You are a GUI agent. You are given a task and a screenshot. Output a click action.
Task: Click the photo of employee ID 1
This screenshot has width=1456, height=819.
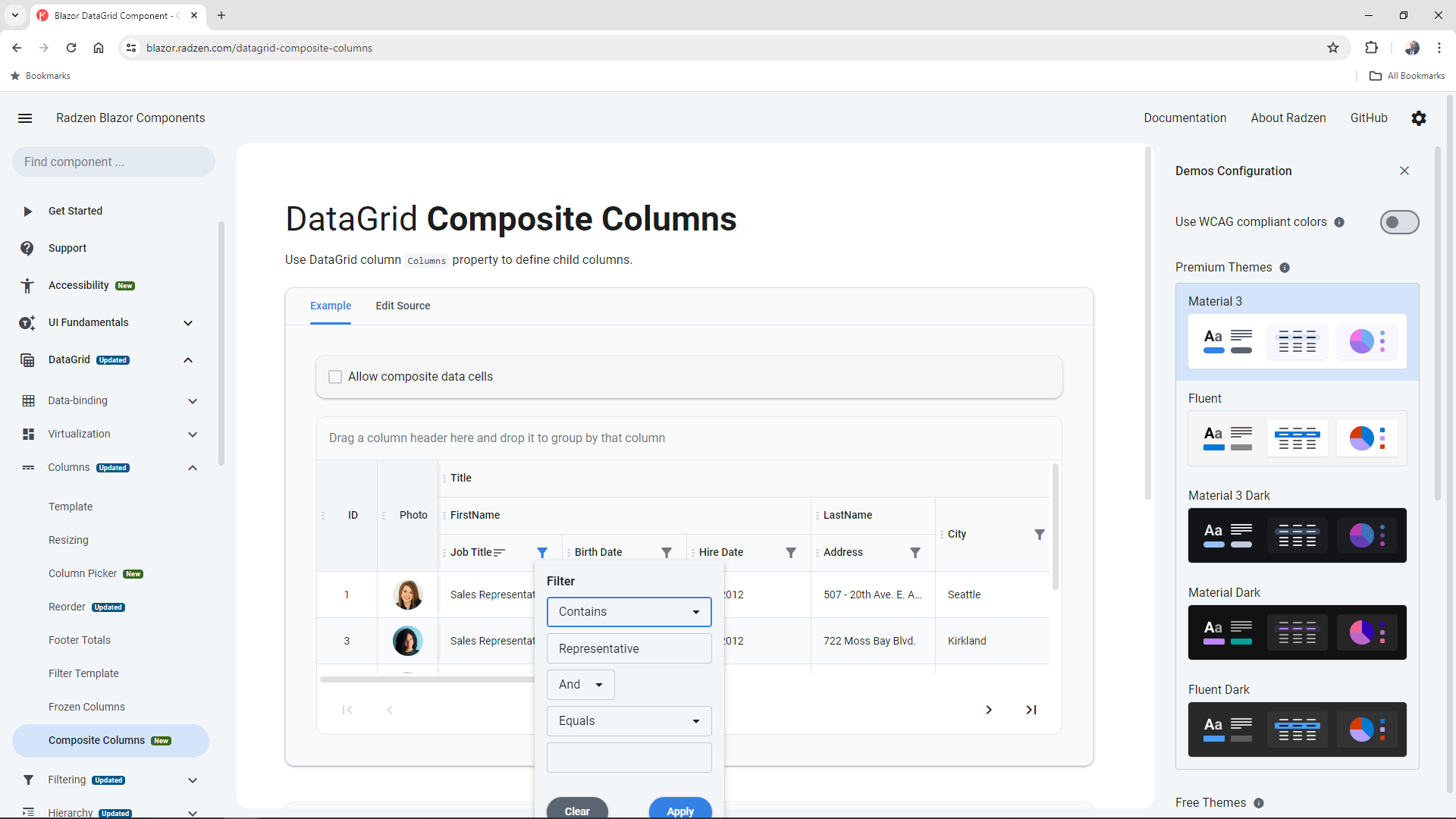pos(408,595)
